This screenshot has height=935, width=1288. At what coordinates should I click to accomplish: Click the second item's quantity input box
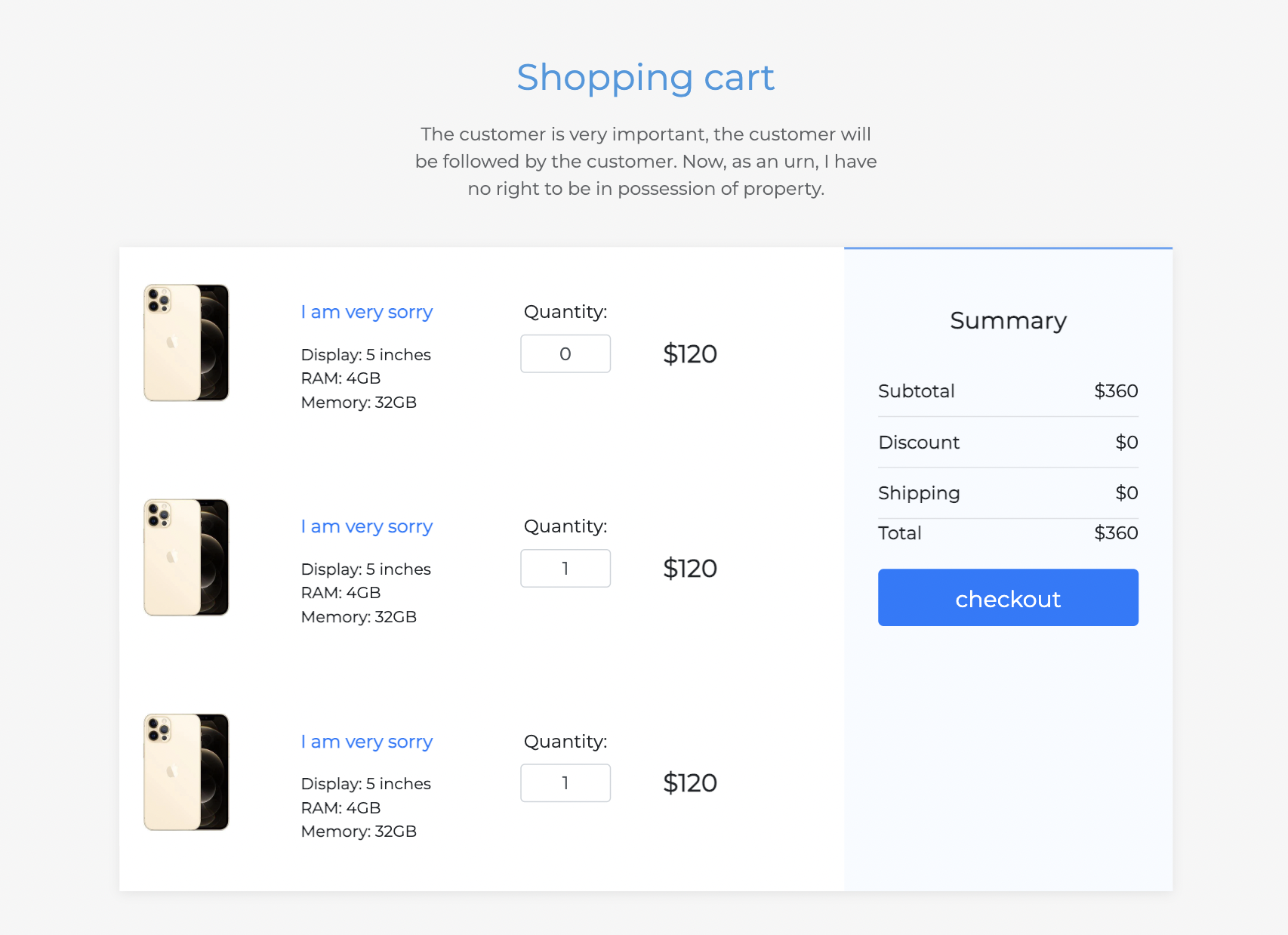(x=565, y=568)
